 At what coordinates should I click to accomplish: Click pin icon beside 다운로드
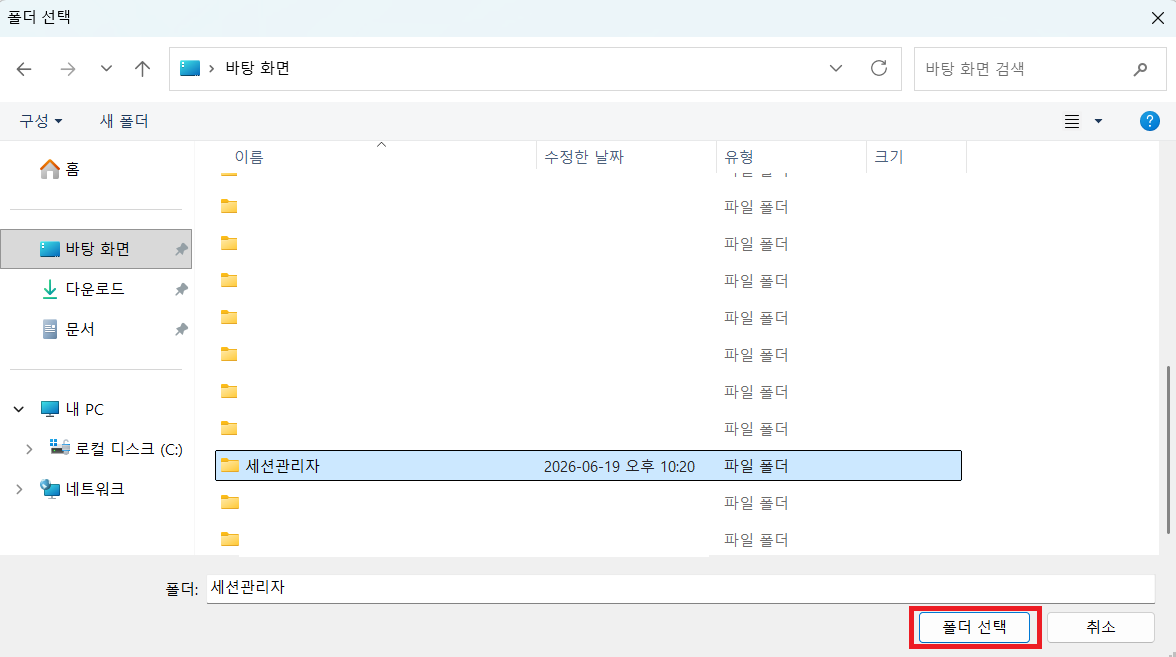[181, 289]
